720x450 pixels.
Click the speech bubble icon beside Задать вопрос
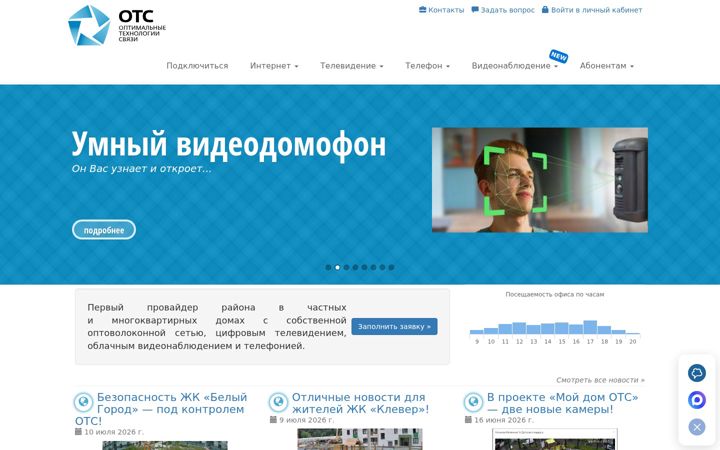(475, 10)
